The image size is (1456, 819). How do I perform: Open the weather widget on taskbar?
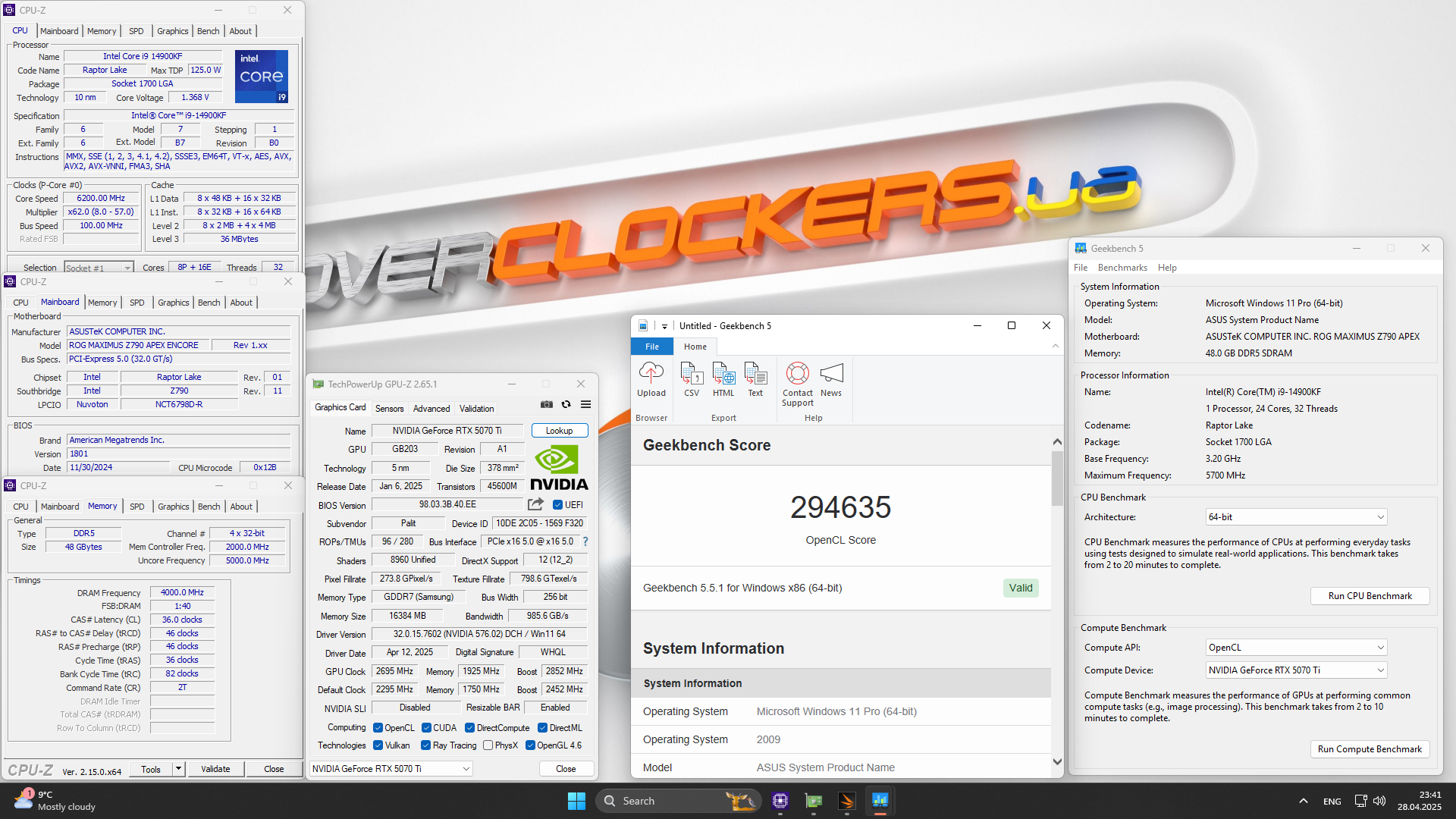coord(55,801)
